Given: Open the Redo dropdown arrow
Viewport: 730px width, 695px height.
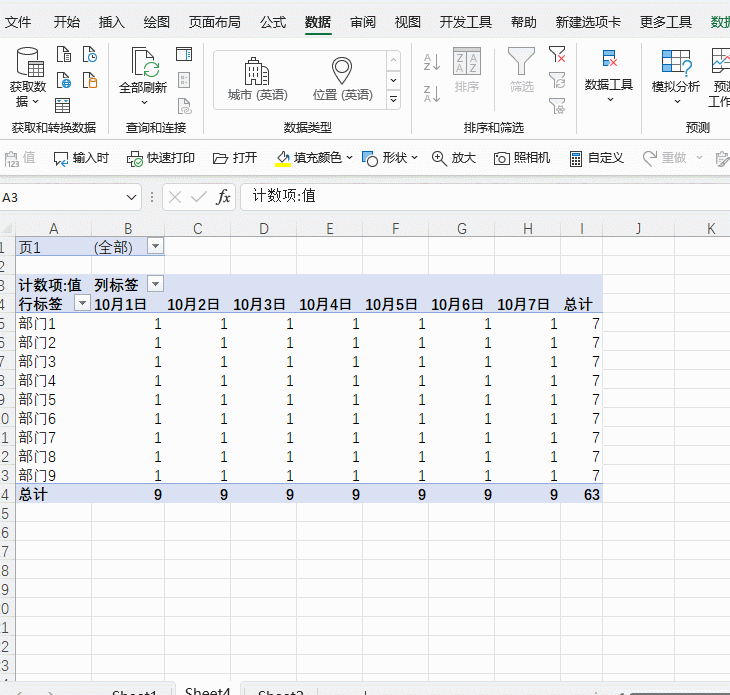Looking at the screenshot, I should click(699, 158).
